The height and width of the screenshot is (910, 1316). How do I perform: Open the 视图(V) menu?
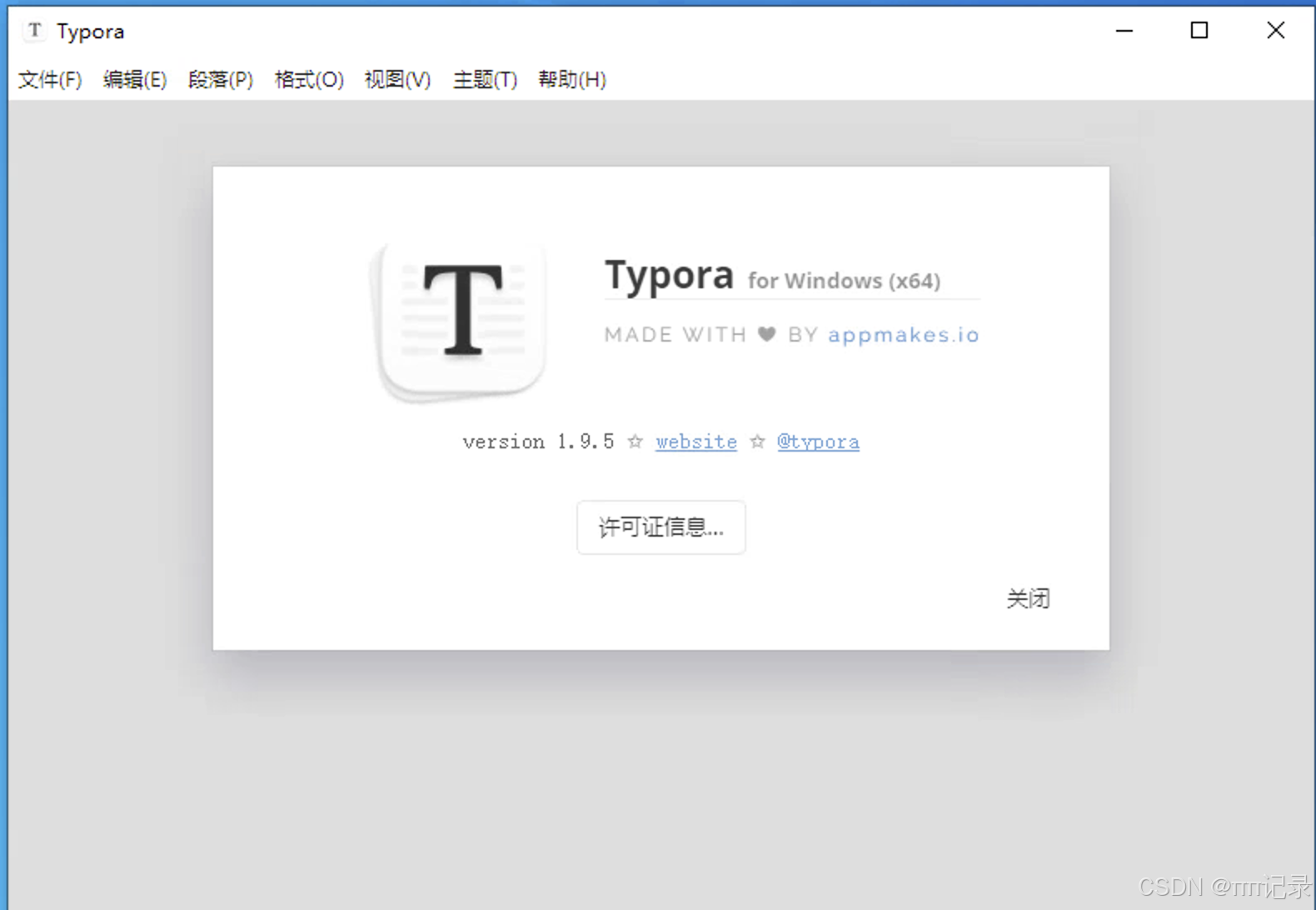pos(397,80)
